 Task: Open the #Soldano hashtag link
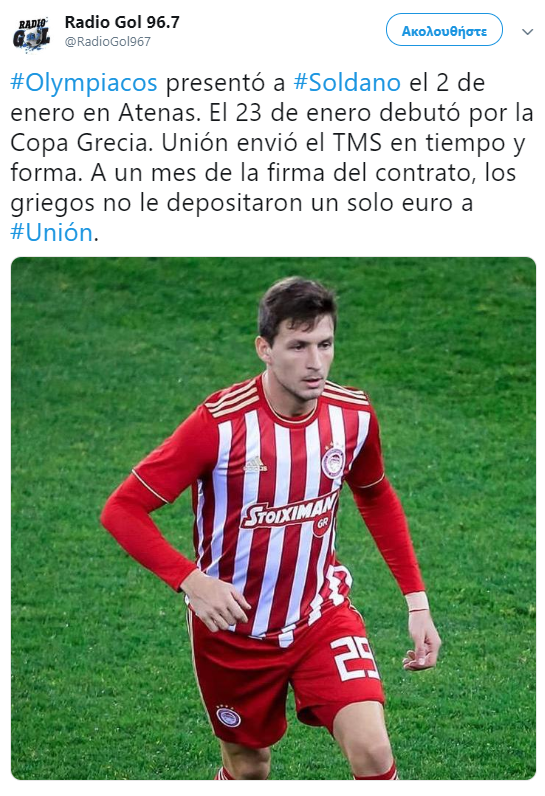click(x=348, y=83)
